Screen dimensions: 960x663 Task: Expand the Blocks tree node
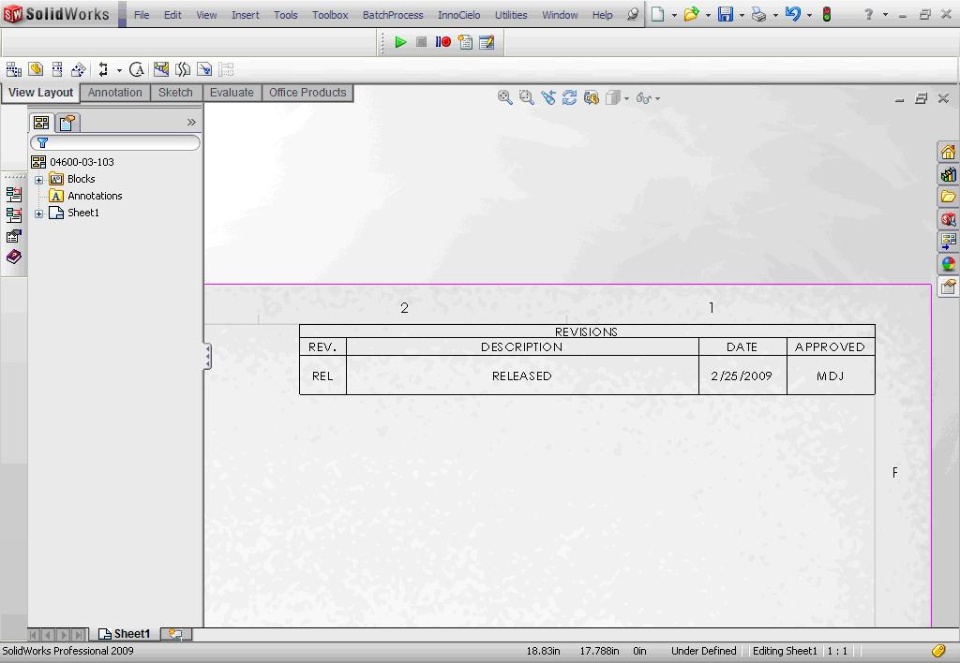[39, 179]
